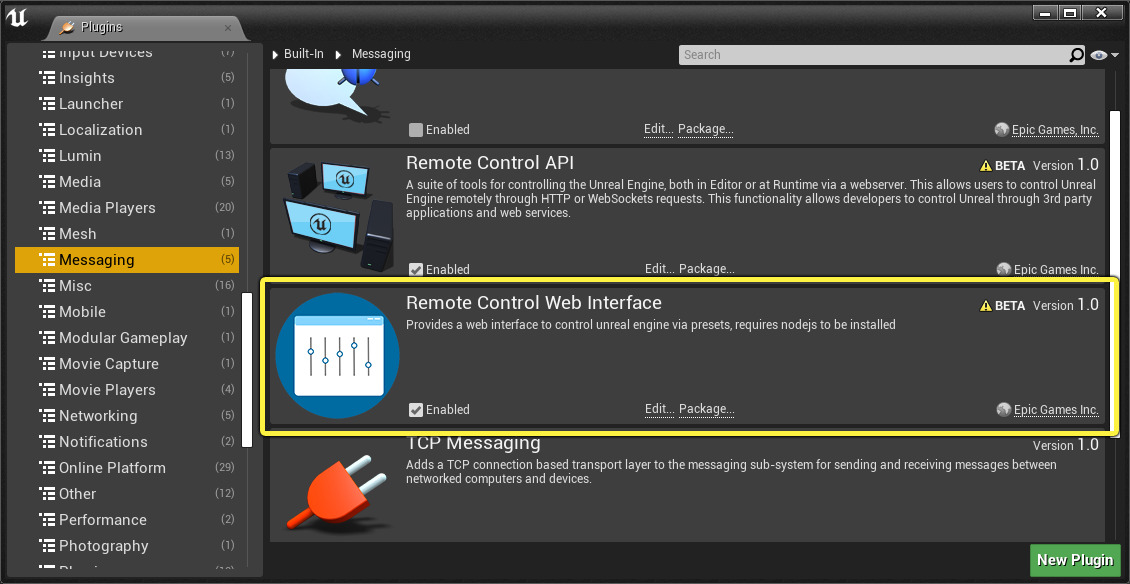Open the view options eye dropdown
1130x584 pixels.
[x=1103, y=55]
